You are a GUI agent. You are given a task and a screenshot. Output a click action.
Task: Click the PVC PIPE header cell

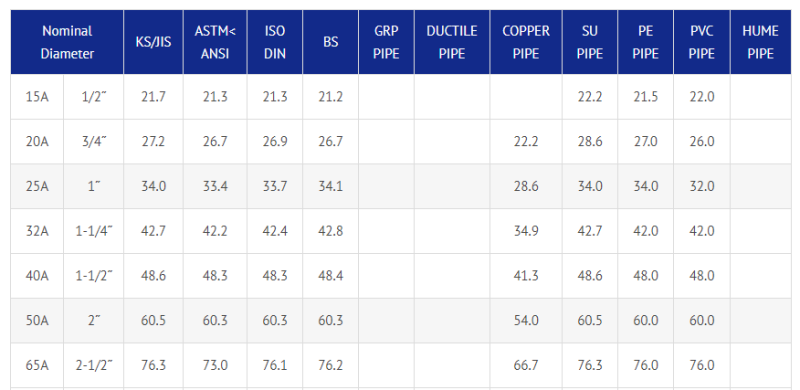pyautogui.click(x=702, y=42)
